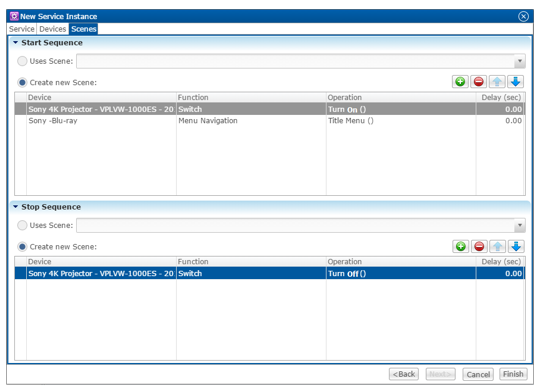Click Function column header in Stop Sequence table
The image size is (539, 391).
point(251,262)
